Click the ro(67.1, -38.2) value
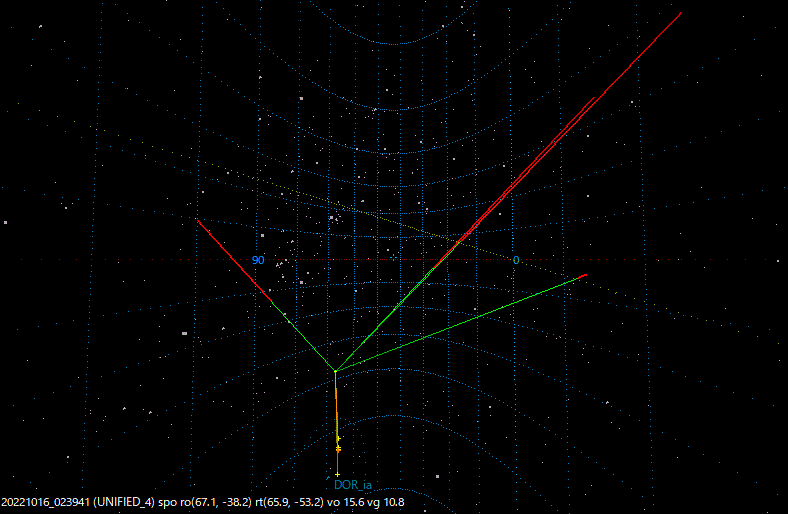 [216, 502]
